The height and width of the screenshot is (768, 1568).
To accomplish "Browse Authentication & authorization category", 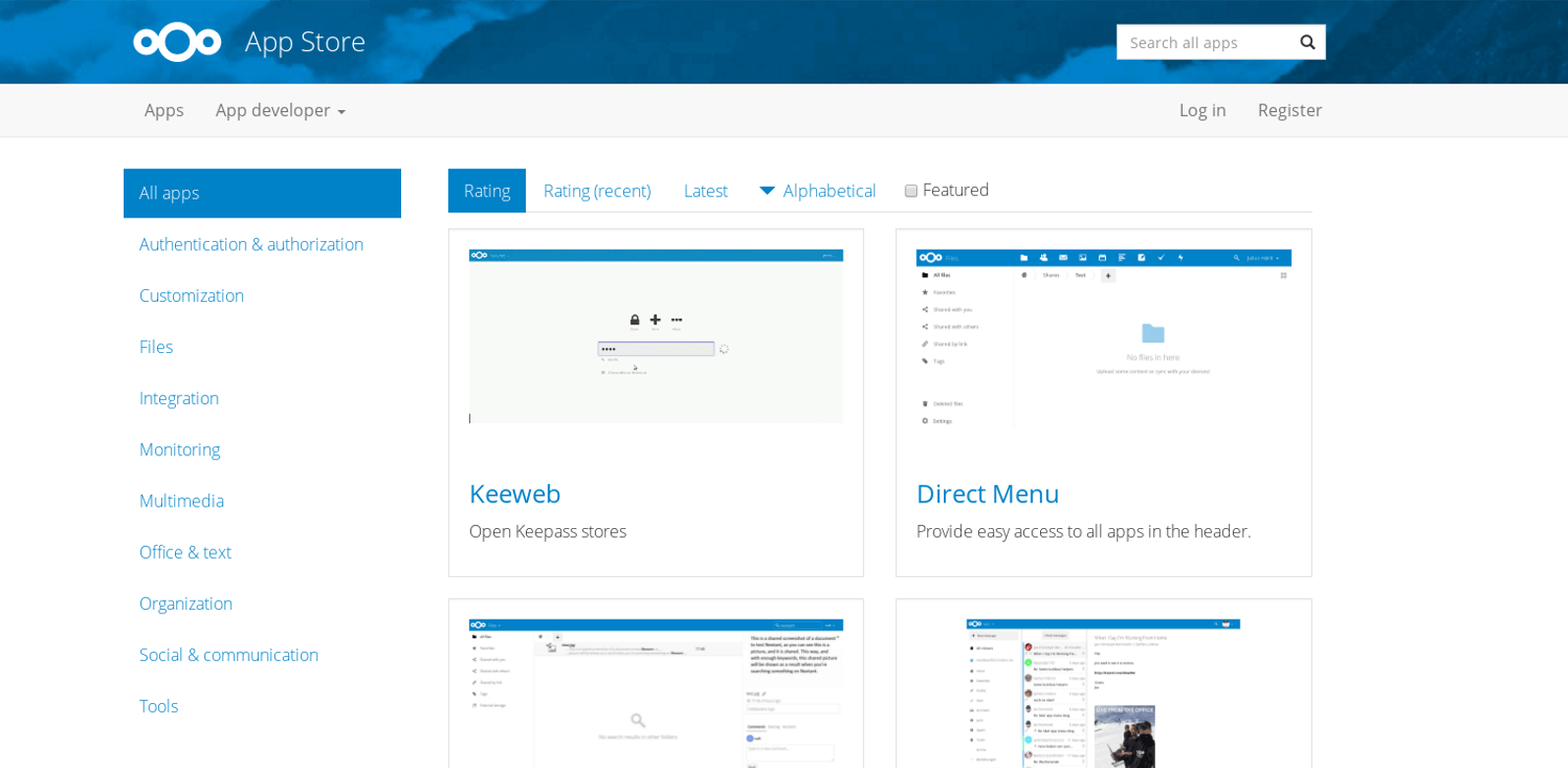I will coord(251,244).
